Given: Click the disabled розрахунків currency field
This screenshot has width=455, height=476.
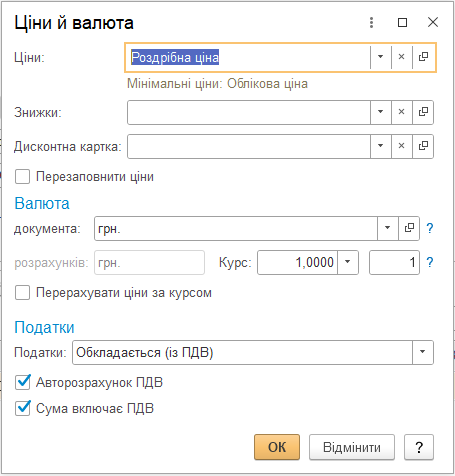Looking at the screenshot, I should click(149, 263).
